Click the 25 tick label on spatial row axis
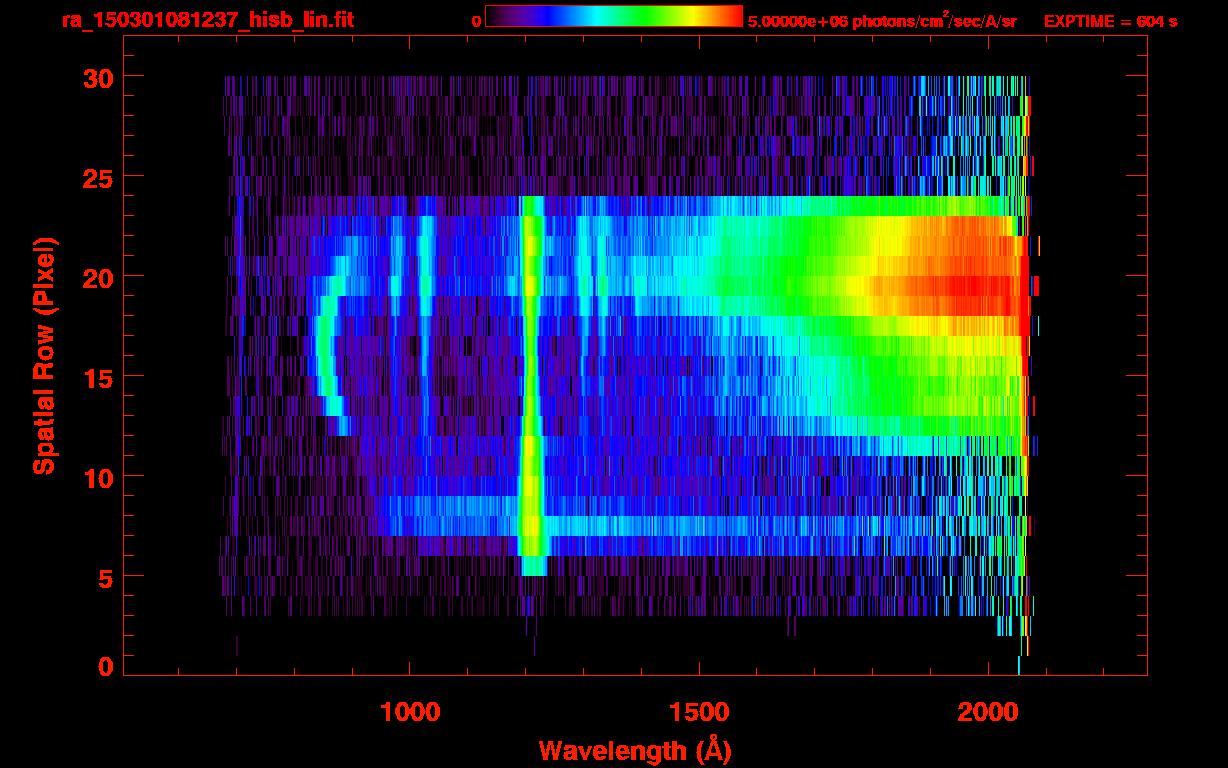1228x768 pixels. coord(98,177)
